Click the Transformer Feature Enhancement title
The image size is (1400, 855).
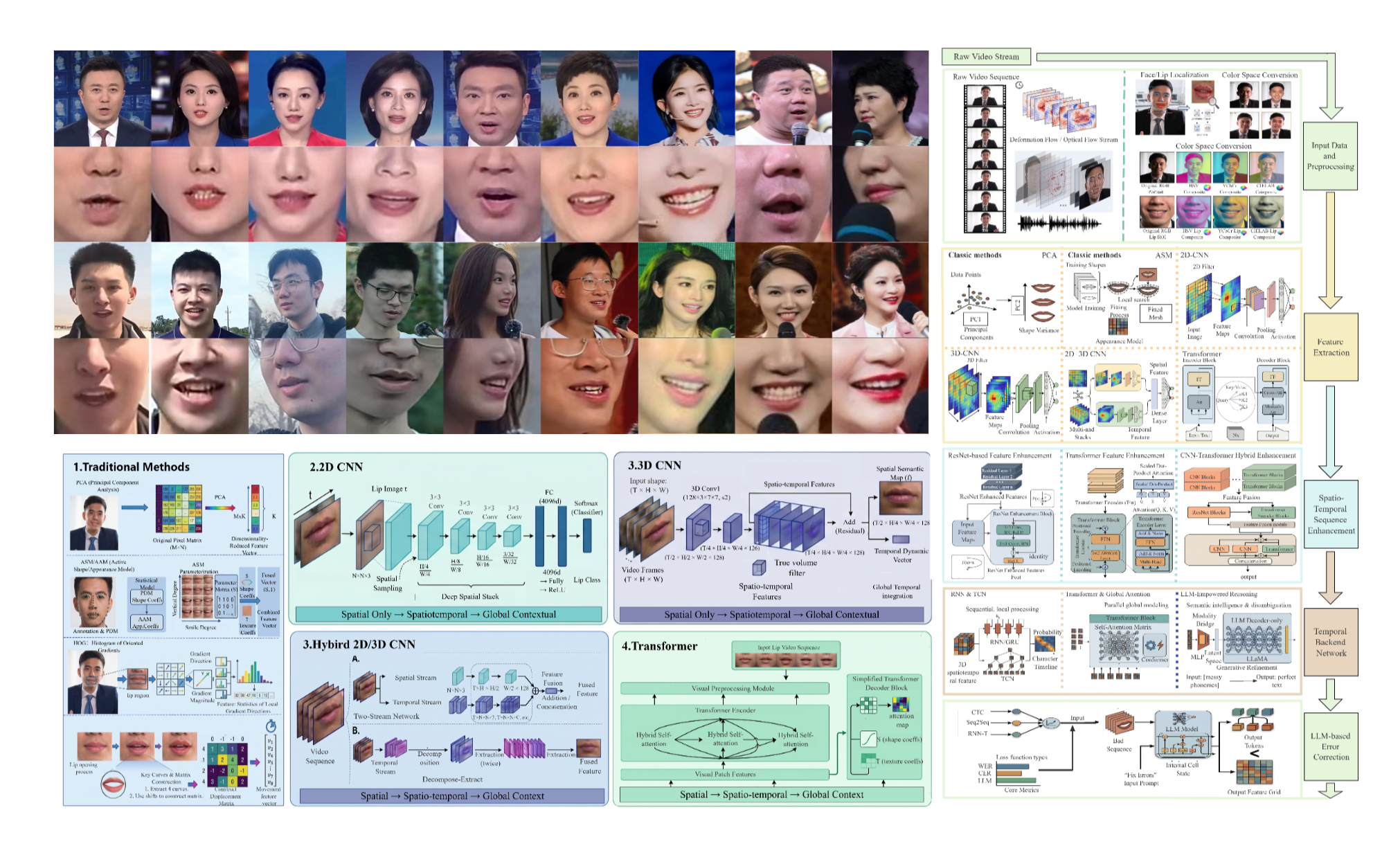pos(1115,456)
